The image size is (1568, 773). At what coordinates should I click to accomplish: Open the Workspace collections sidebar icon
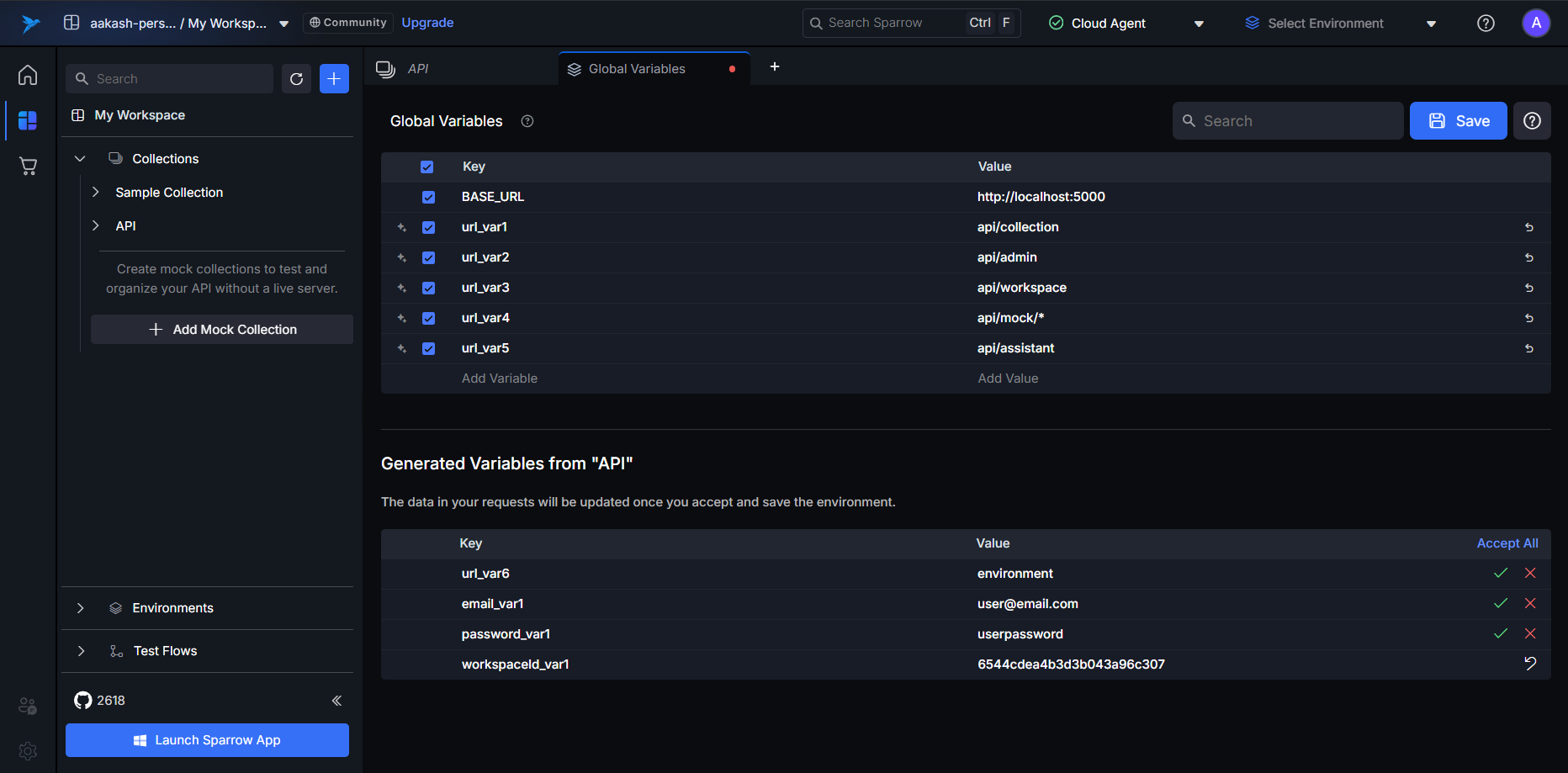coord(28,120)
